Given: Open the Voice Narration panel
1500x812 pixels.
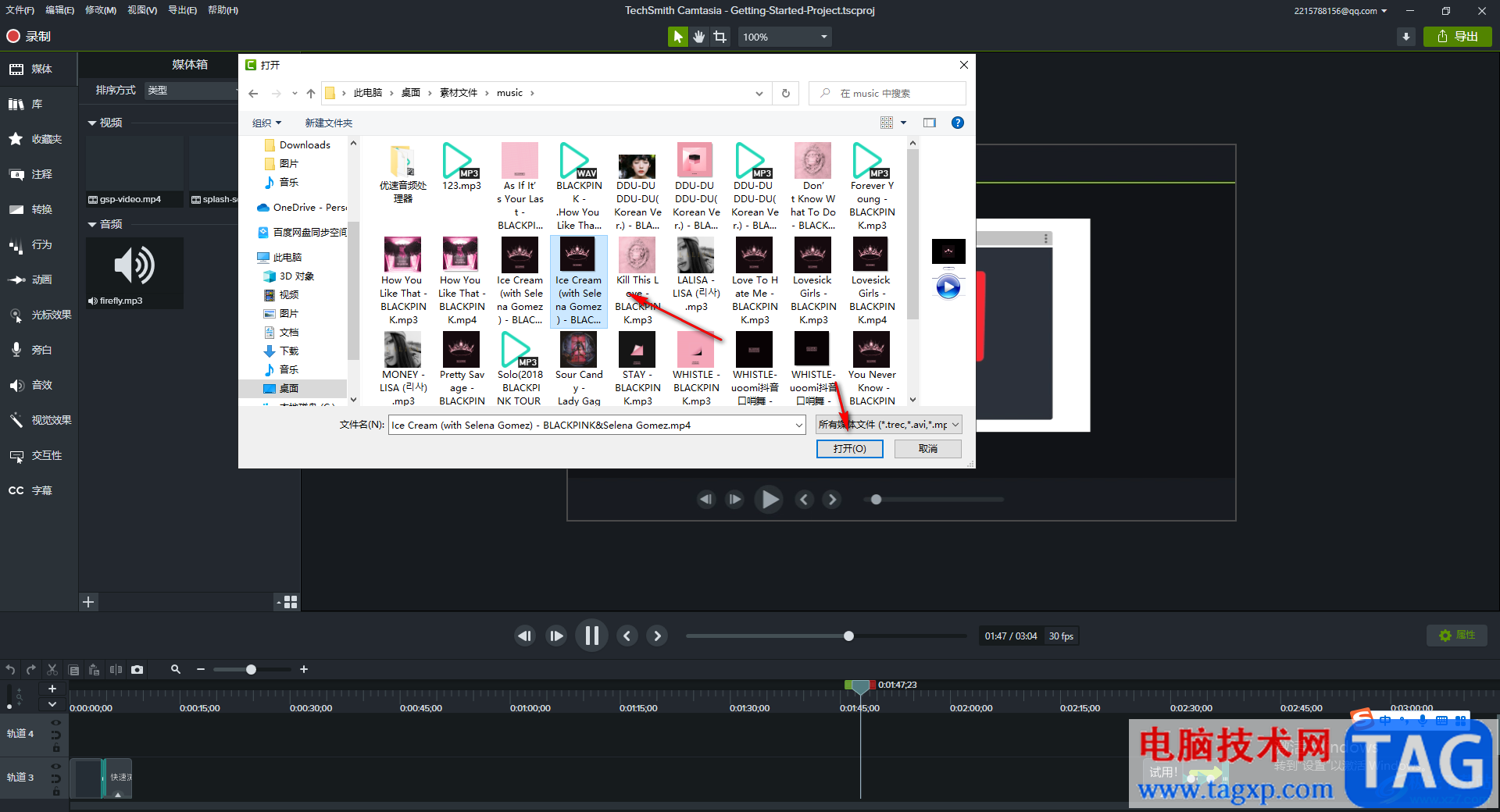Looking at the screenshot, I should pyautogui.click(x=39, y=350).
